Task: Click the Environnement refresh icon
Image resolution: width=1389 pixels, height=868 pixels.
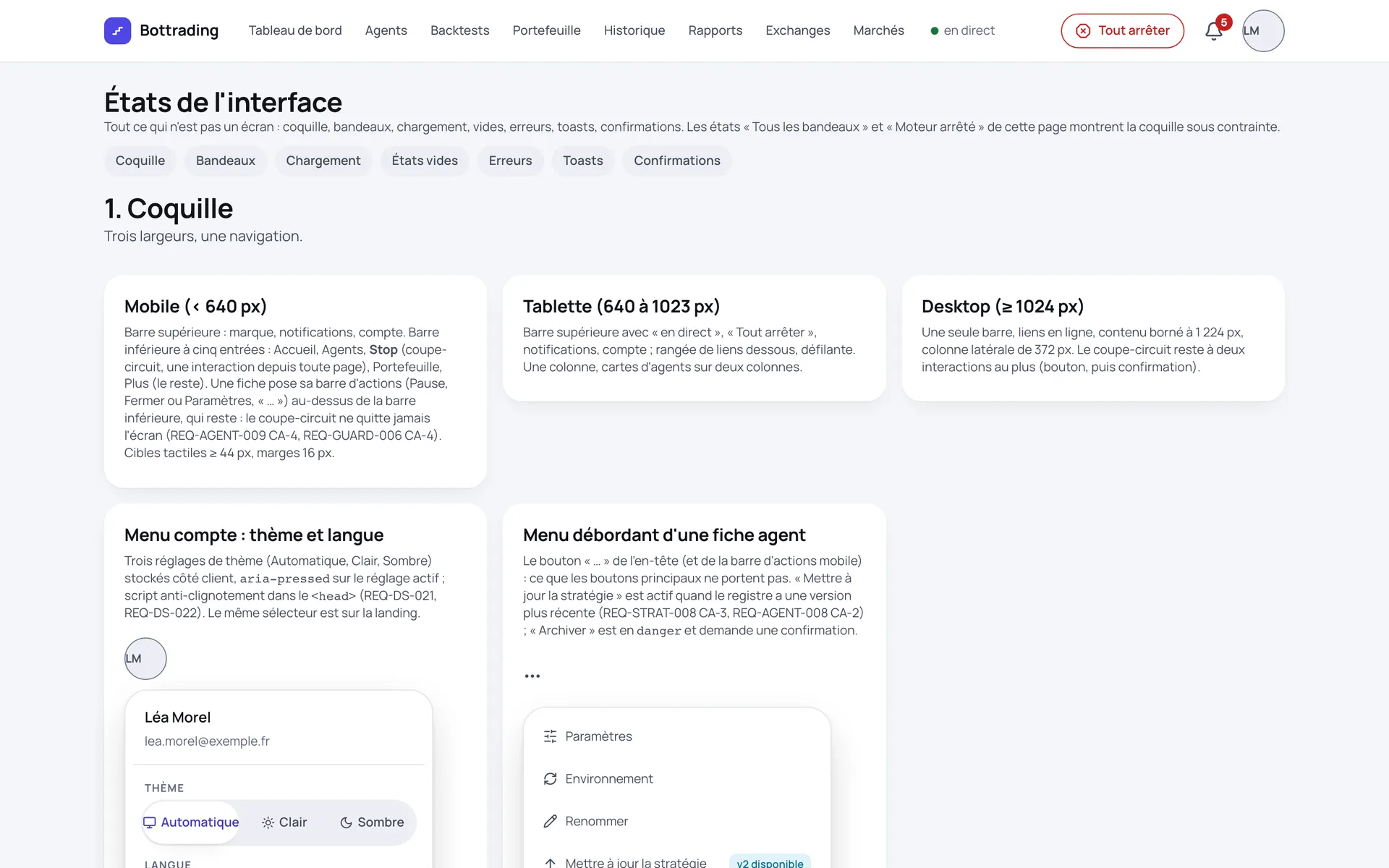Action: click(x=551, y=779)
